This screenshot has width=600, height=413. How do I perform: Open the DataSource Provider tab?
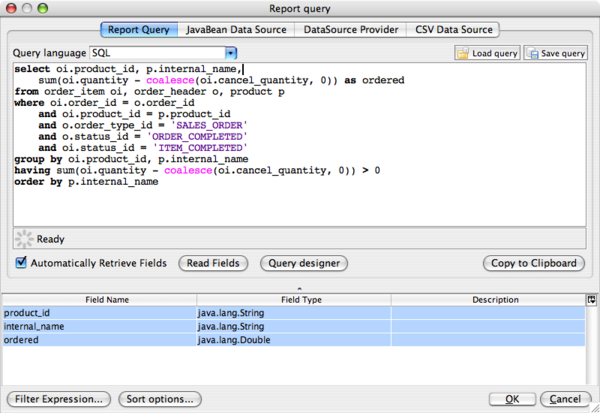click(x=351, y=30)
